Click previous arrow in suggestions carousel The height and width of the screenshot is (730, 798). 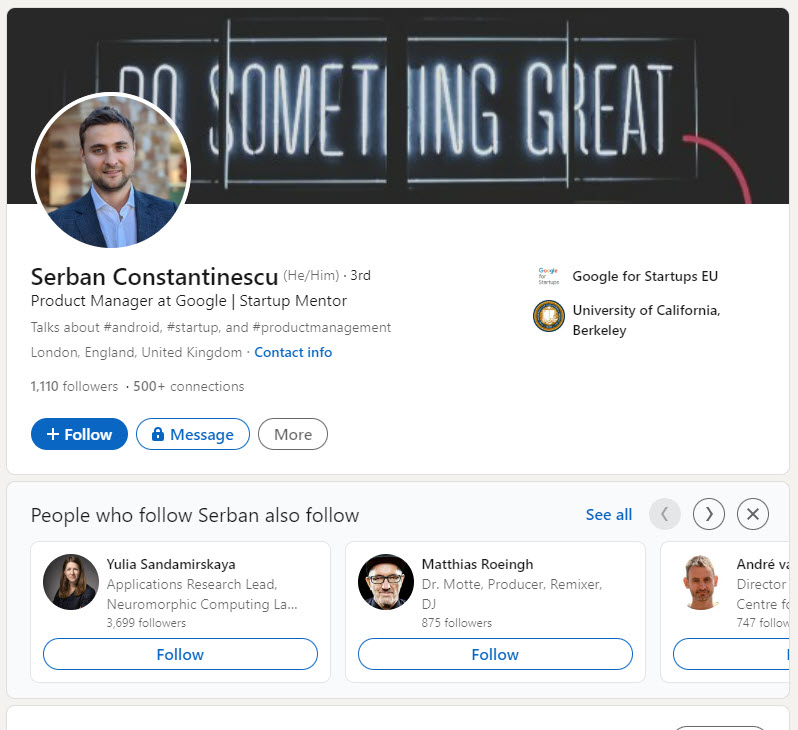click(x=665, y=514)
